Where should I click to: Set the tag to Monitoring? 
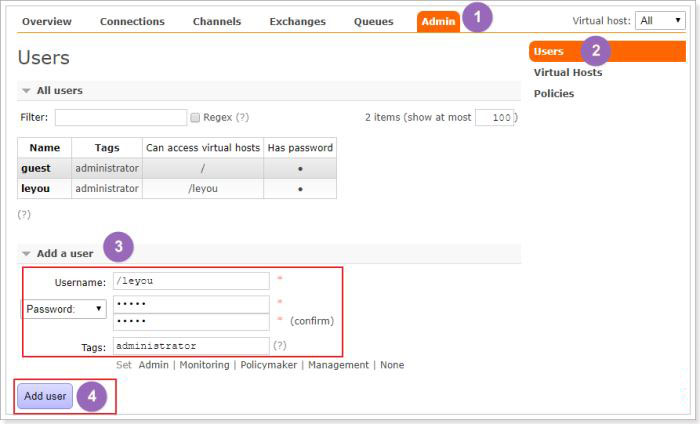204,365
